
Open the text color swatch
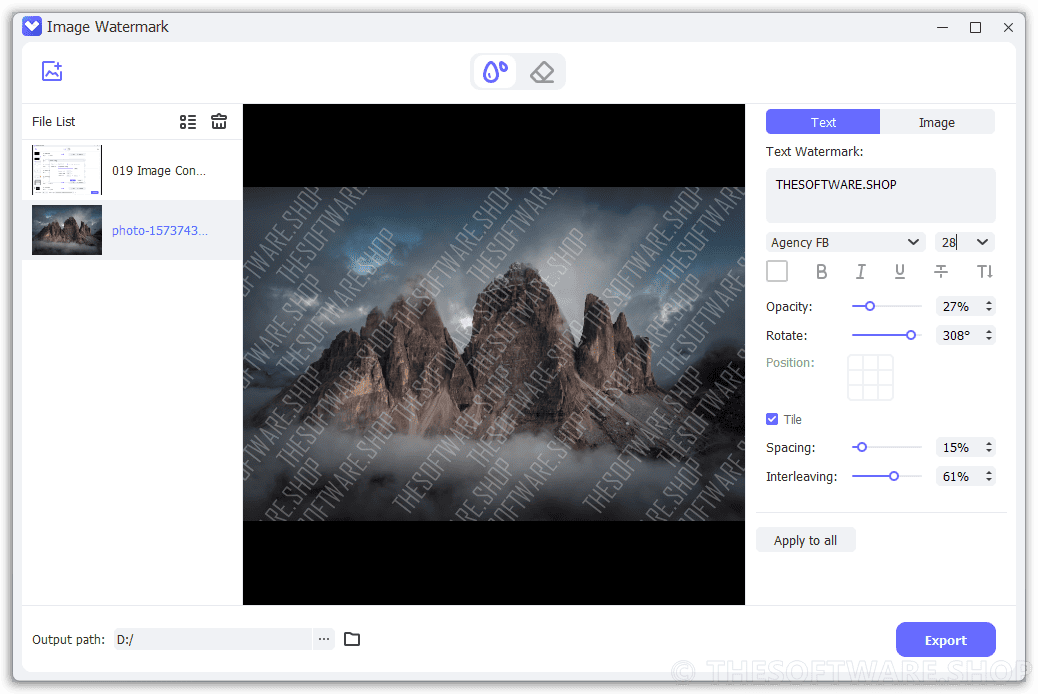click(x=777, y=272)
